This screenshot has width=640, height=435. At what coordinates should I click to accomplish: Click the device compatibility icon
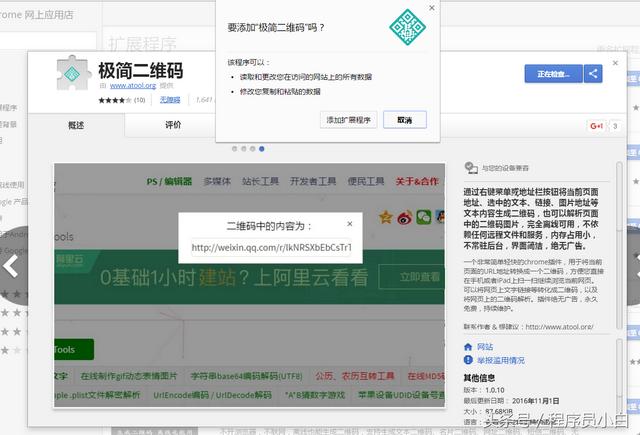pyautogui.click(x=471, y=168)
